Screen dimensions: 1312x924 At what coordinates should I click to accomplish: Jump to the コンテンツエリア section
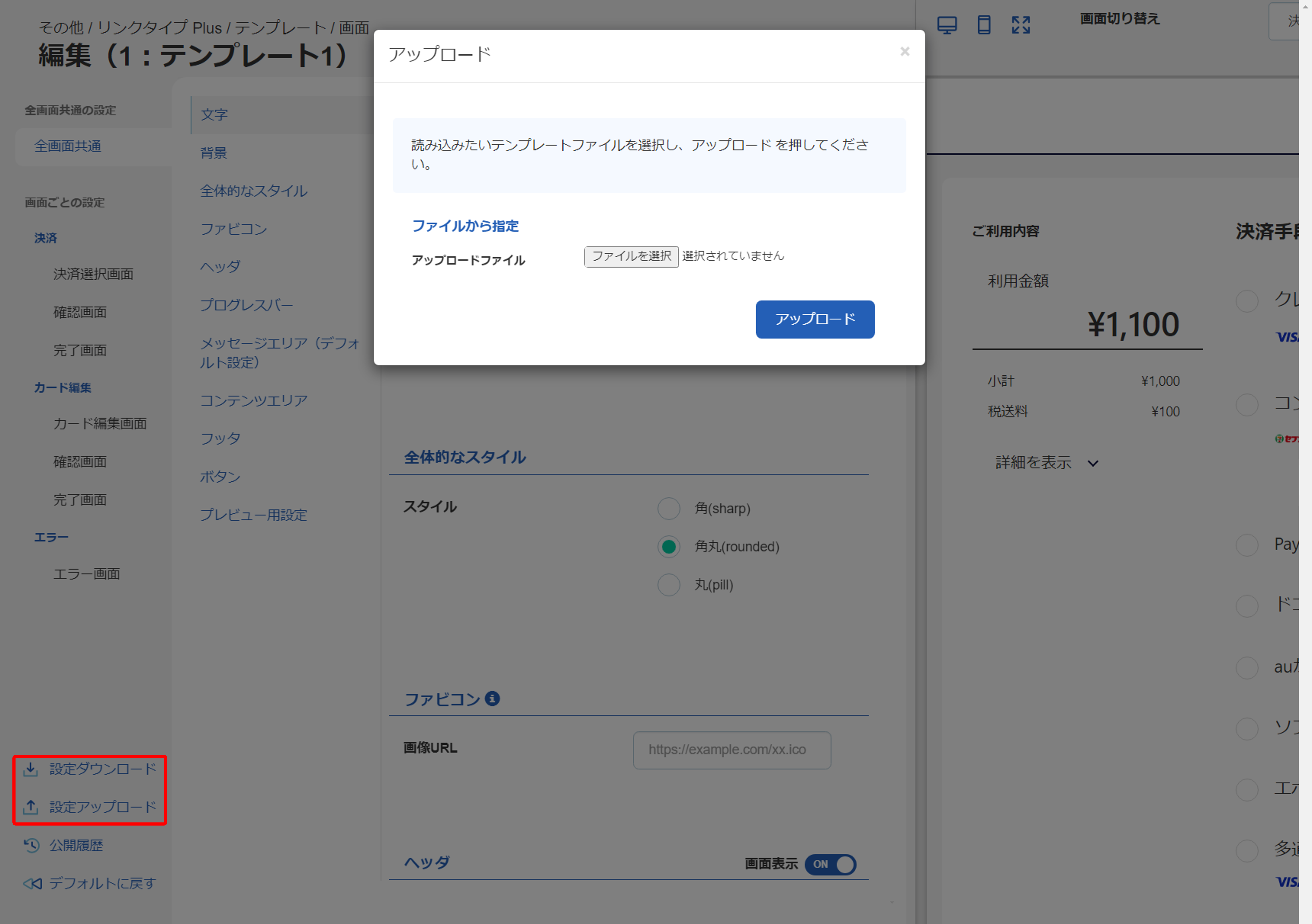point(254,400)
